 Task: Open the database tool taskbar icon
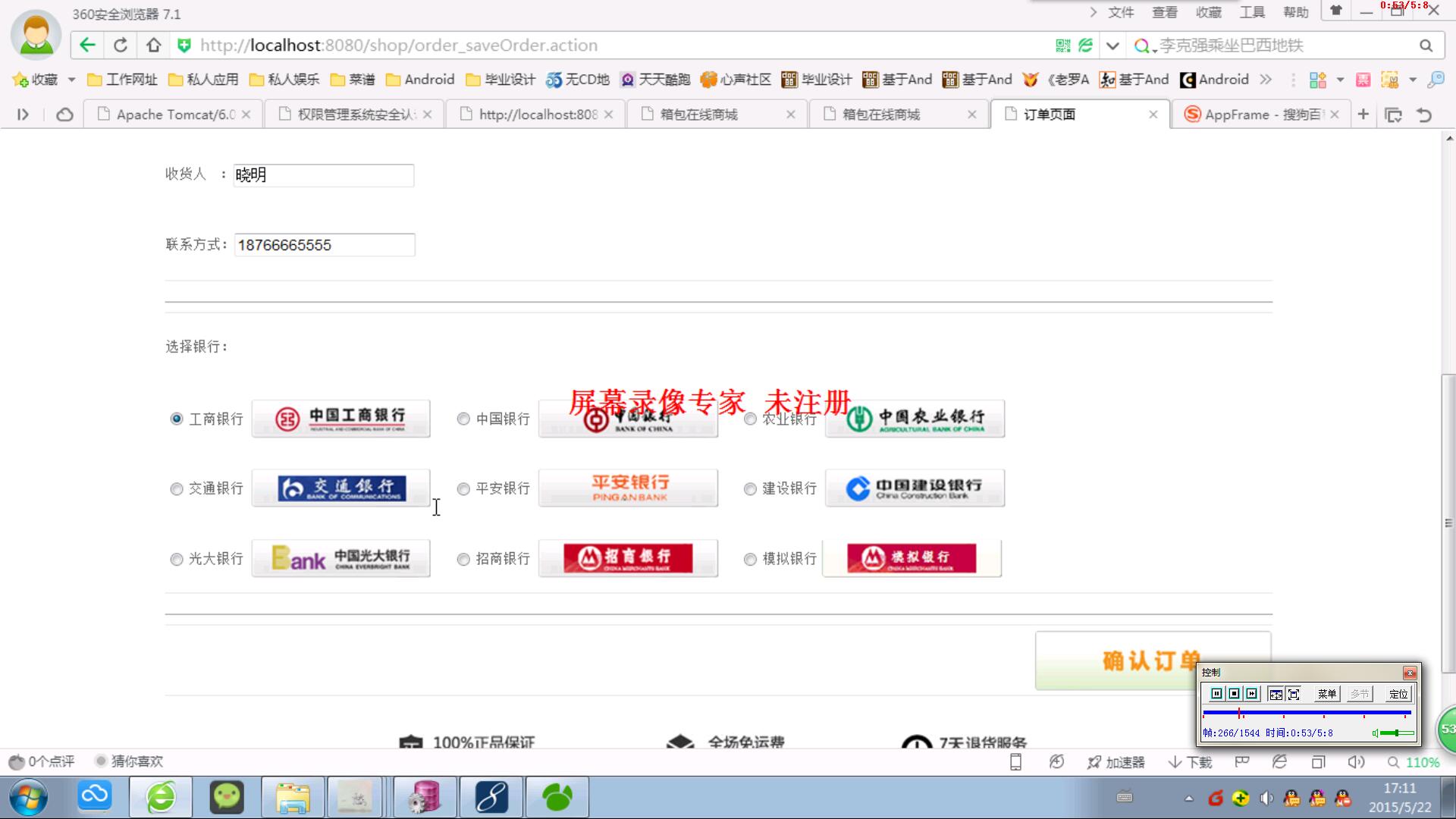pos(425,798)
